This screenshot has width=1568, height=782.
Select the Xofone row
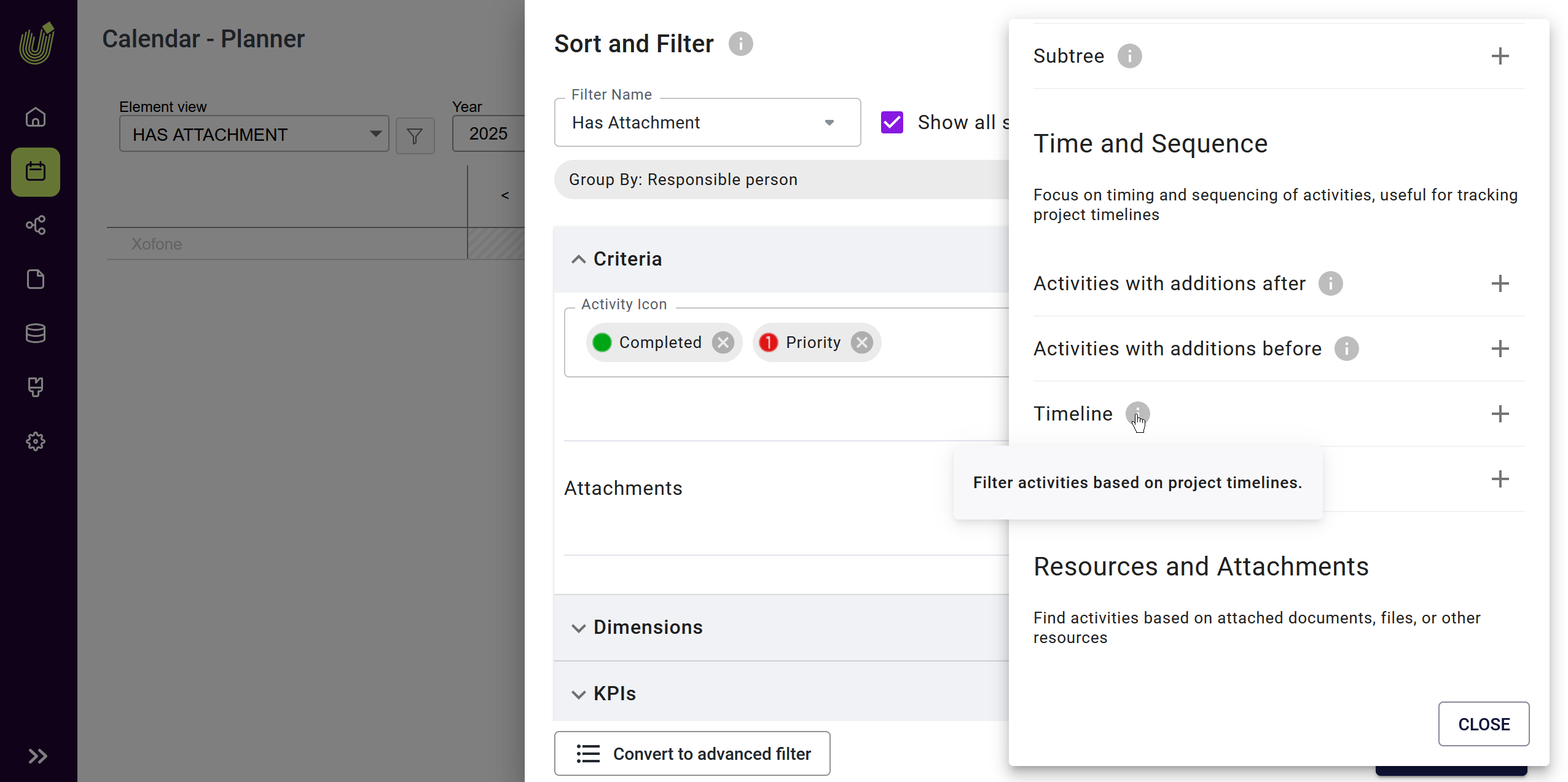287,244
